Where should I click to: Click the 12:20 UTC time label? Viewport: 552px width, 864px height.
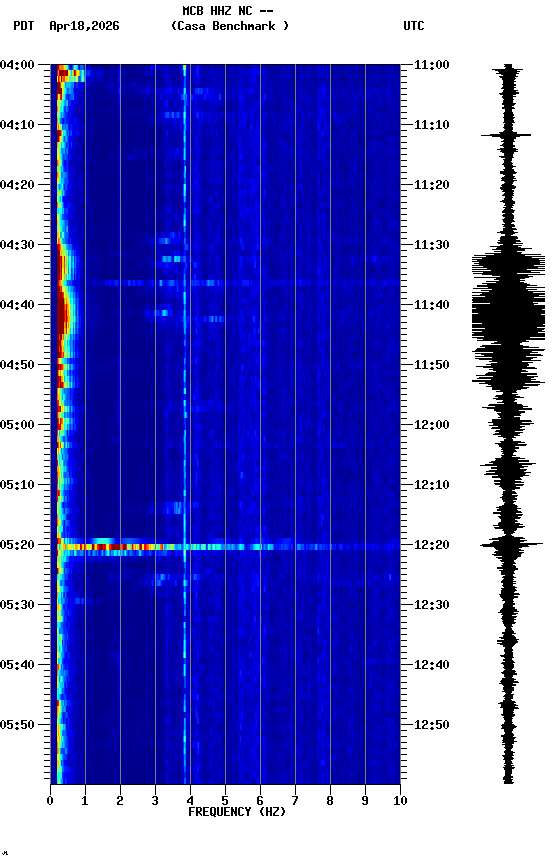click(431, 545)
